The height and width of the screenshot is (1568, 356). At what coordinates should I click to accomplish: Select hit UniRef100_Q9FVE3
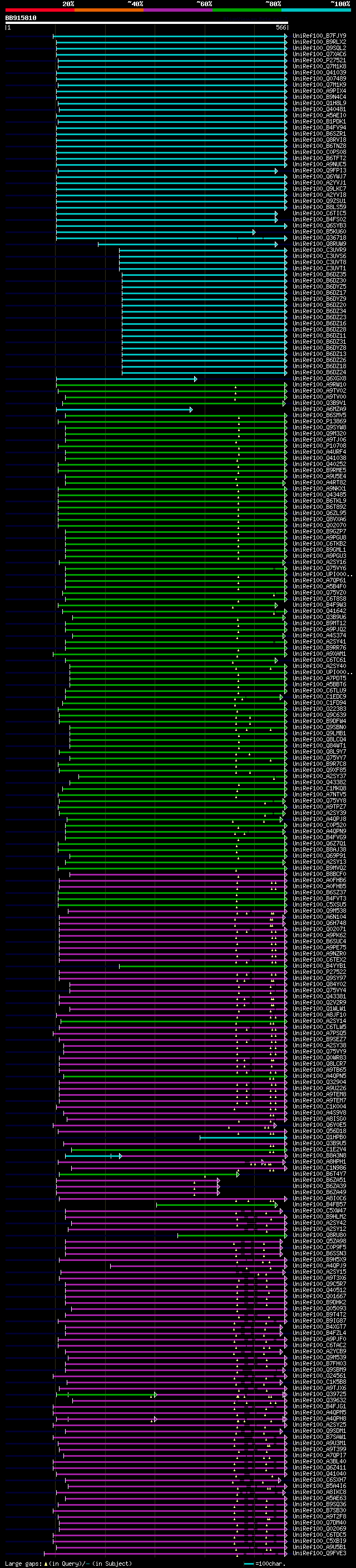319,1554
